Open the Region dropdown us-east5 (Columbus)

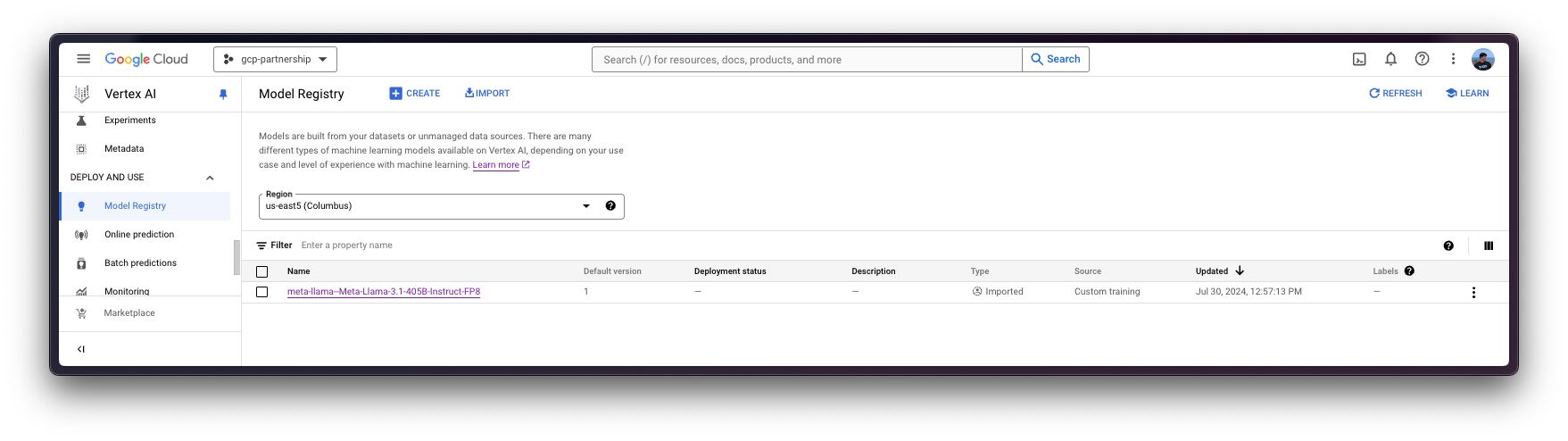tap(442, 206)
